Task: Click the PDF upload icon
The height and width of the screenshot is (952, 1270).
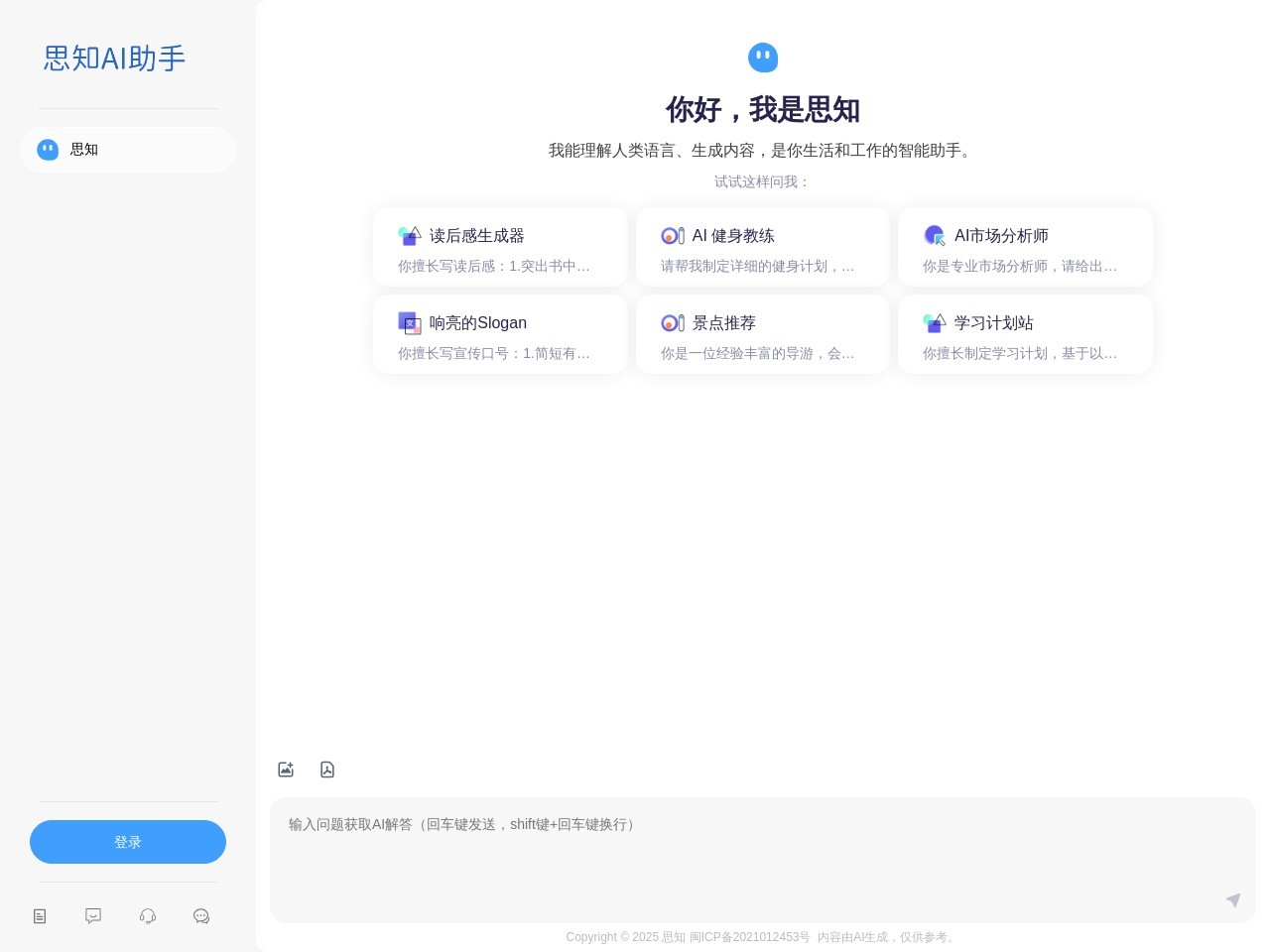Action: (327, 770)
